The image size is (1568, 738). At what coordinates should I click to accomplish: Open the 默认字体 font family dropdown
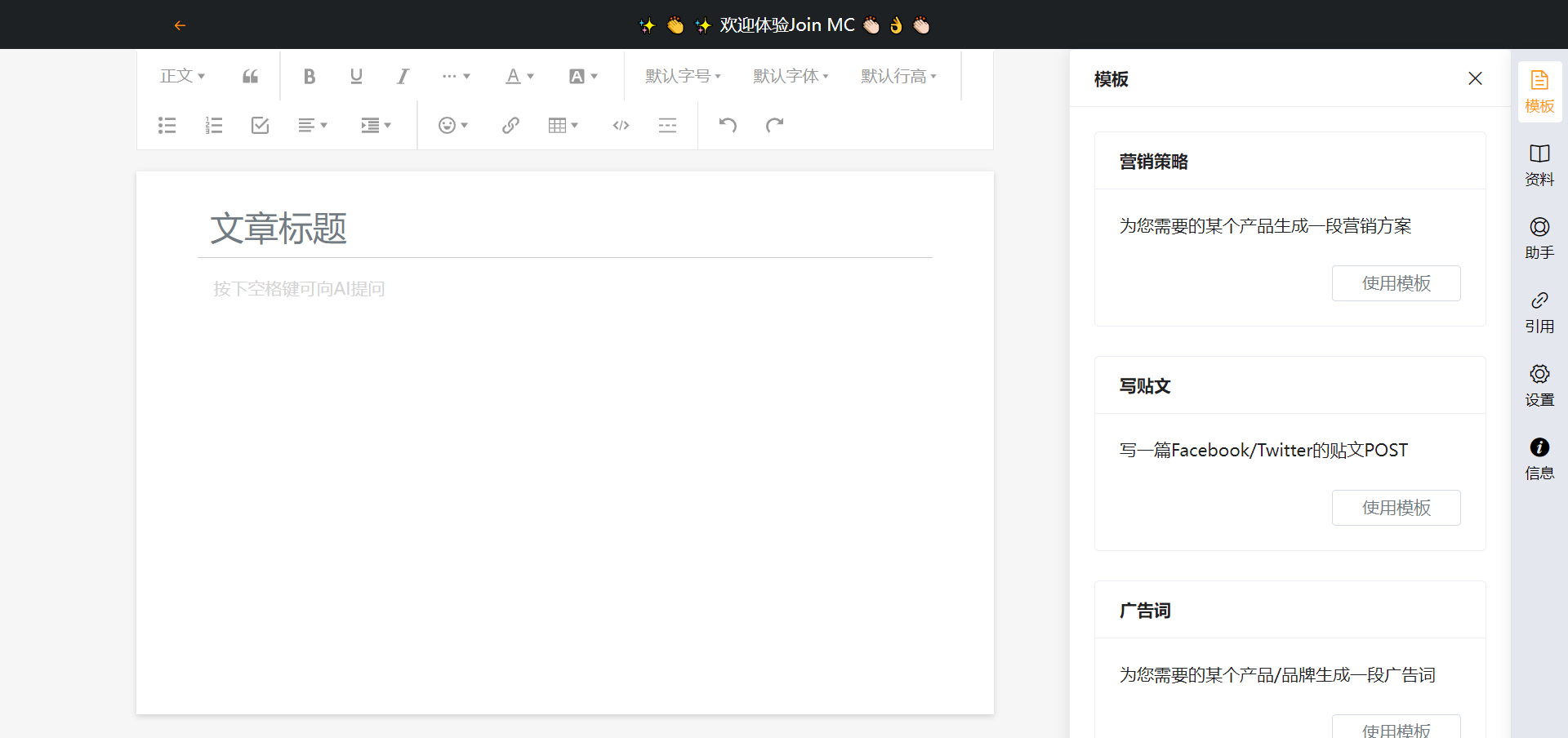tap(791, 77)
